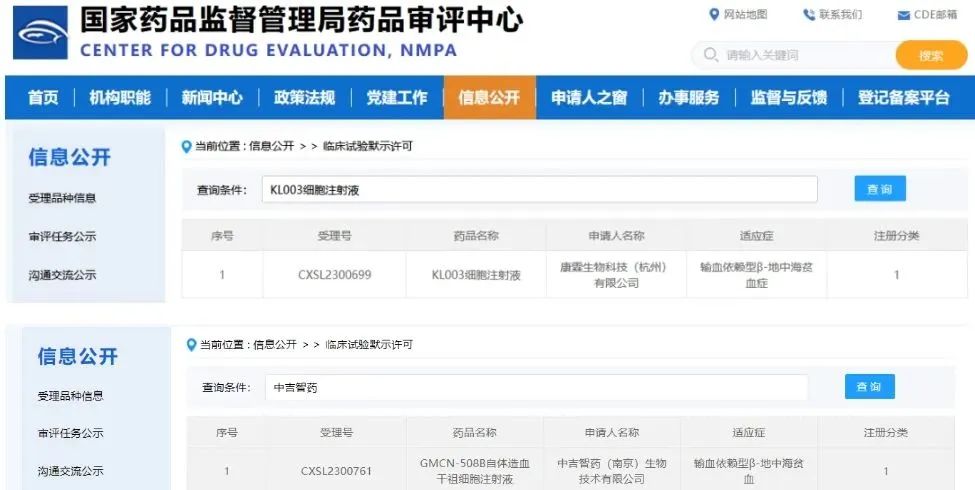Click the search magnifier icon
The height and width of the screenshot is (490, 975).
point(711,55)
